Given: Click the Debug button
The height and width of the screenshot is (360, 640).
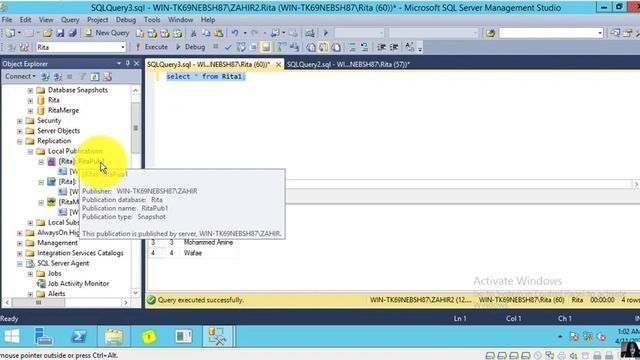Looking at the screenshot, I should [190, 47].
